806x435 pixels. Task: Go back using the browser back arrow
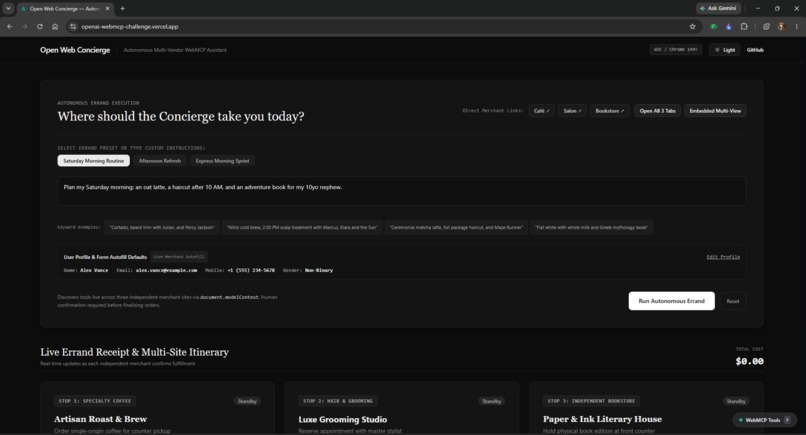click(10, 26)
